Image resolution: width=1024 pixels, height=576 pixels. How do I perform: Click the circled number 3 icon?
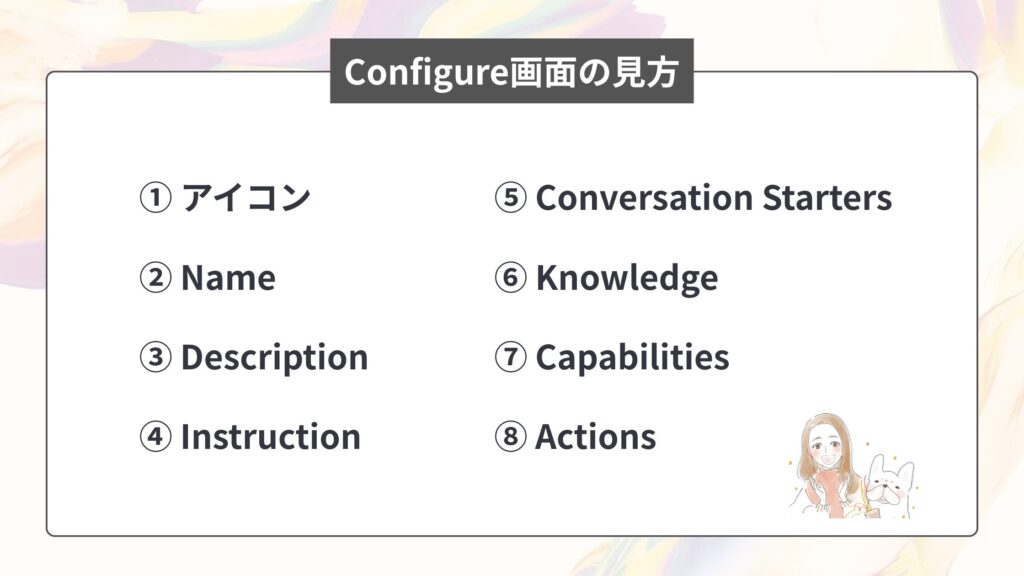coord(155,357)
